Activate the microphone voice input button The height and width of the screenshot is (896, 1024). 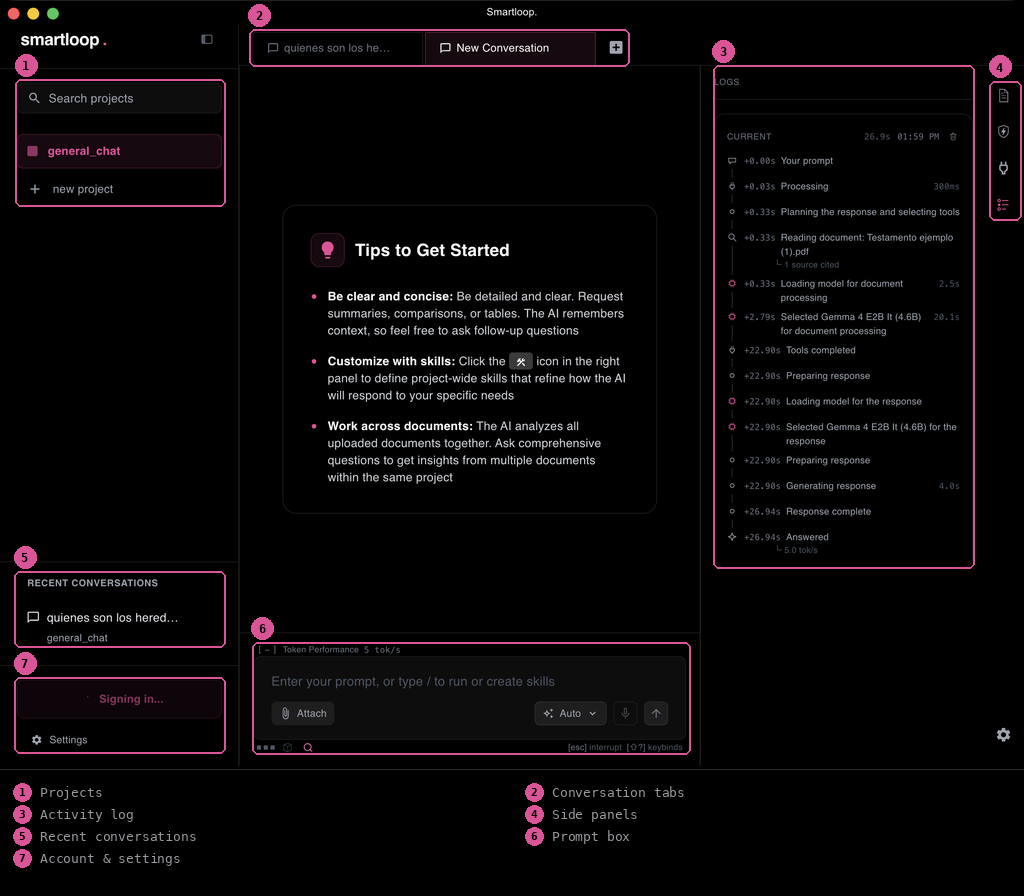625,713
